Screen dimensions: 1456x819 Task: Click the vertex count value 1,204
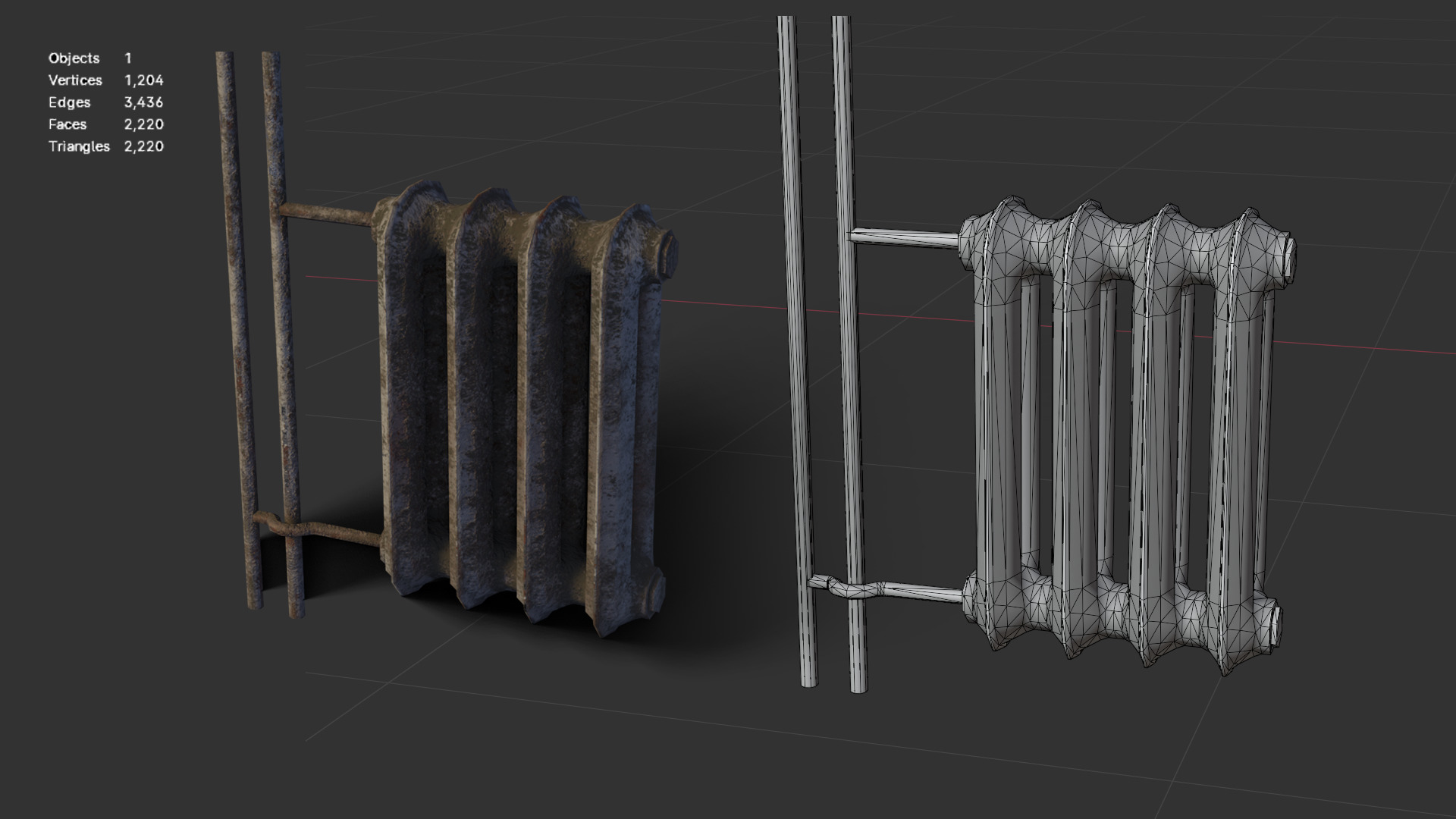(x=144, y=80)
